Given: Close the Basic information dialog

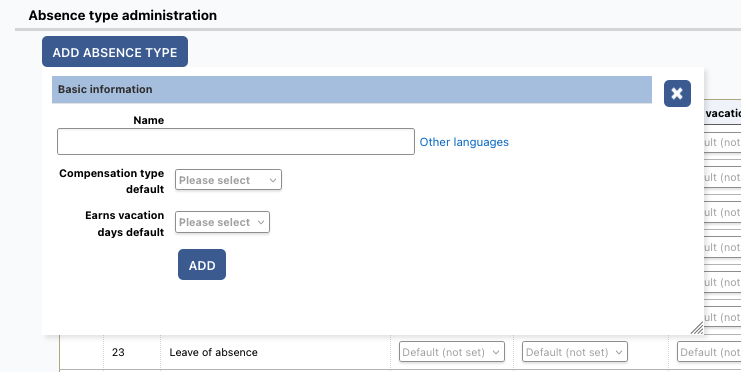Looking at the screenshot, I should [677, 94].
